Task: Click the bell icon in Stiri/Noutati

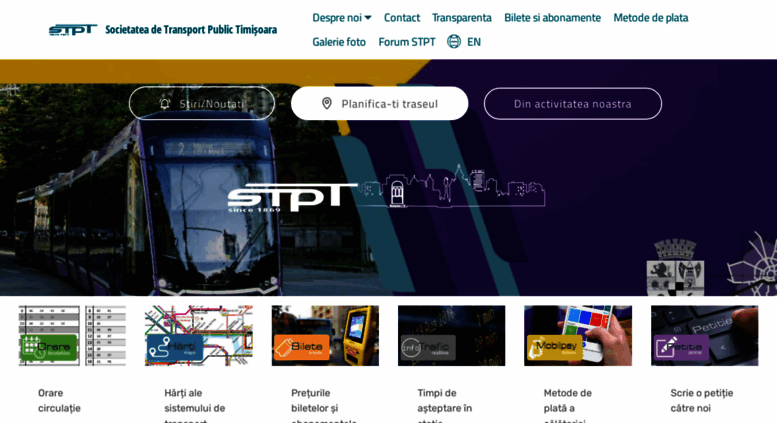Action: (165, 104)
